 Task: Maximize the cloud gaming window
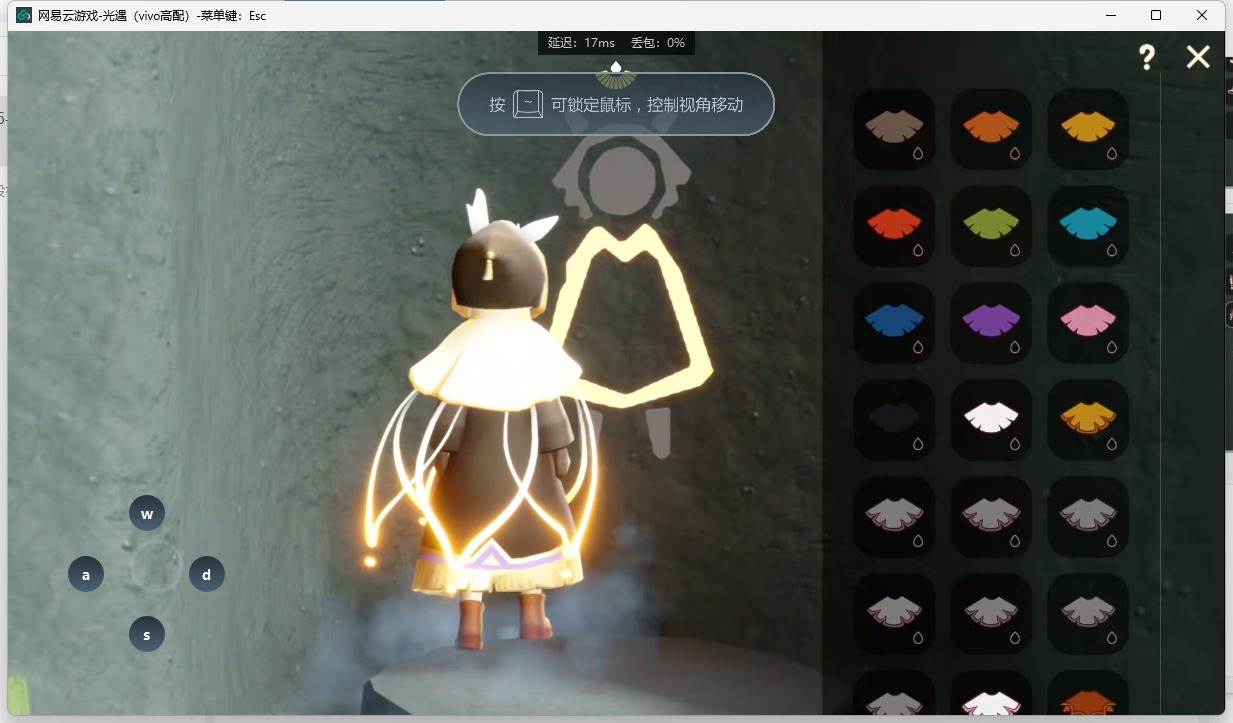pyautogui.click(x=1156, y=15)
